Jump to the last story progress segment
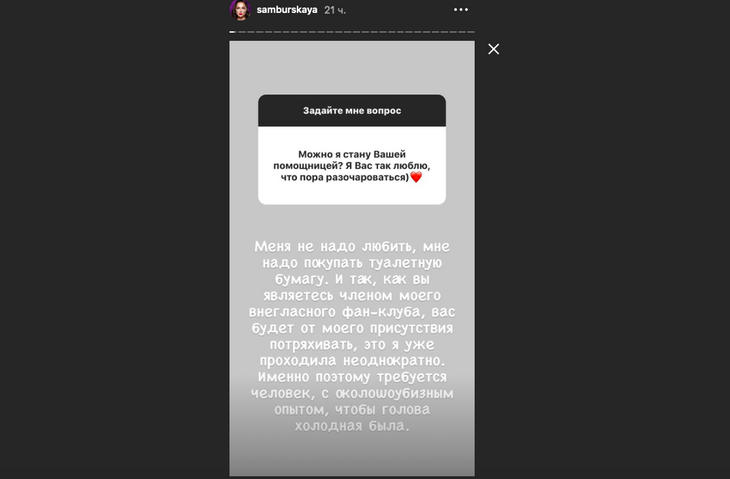This screenshot has height=479, width=730. coord(471,32)
